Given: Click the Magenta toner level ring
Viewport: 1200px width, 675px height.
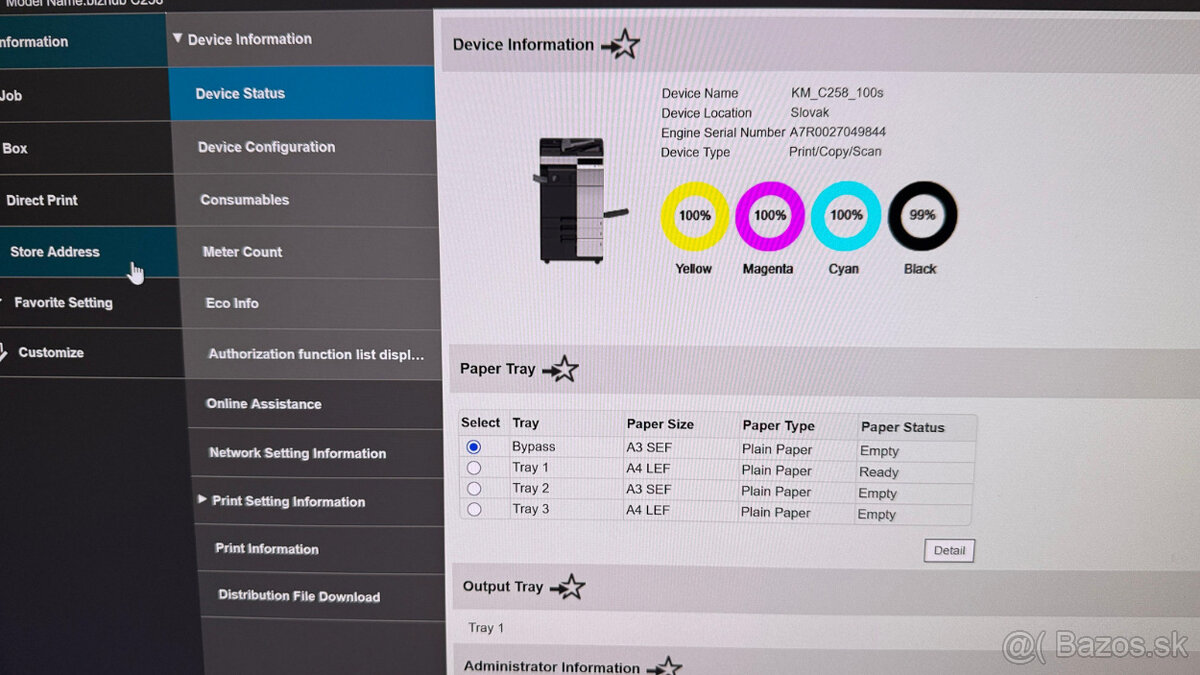Looking at the screenshot, I should [770, 216].
